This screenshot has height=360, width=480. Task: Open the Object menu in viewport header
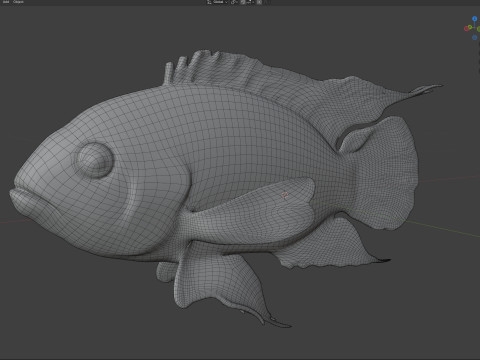pos(18,2)
